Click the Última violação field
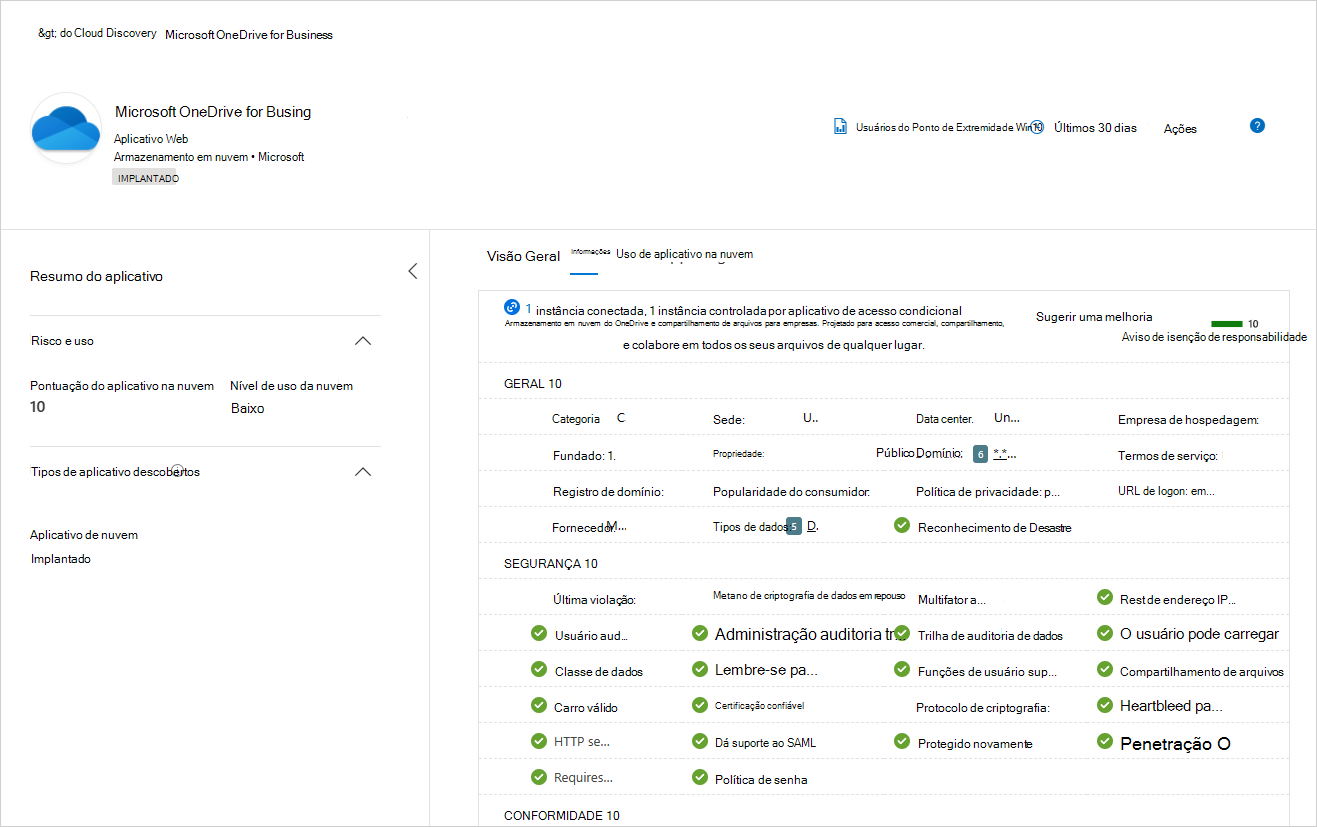 [x=594, y=599]
